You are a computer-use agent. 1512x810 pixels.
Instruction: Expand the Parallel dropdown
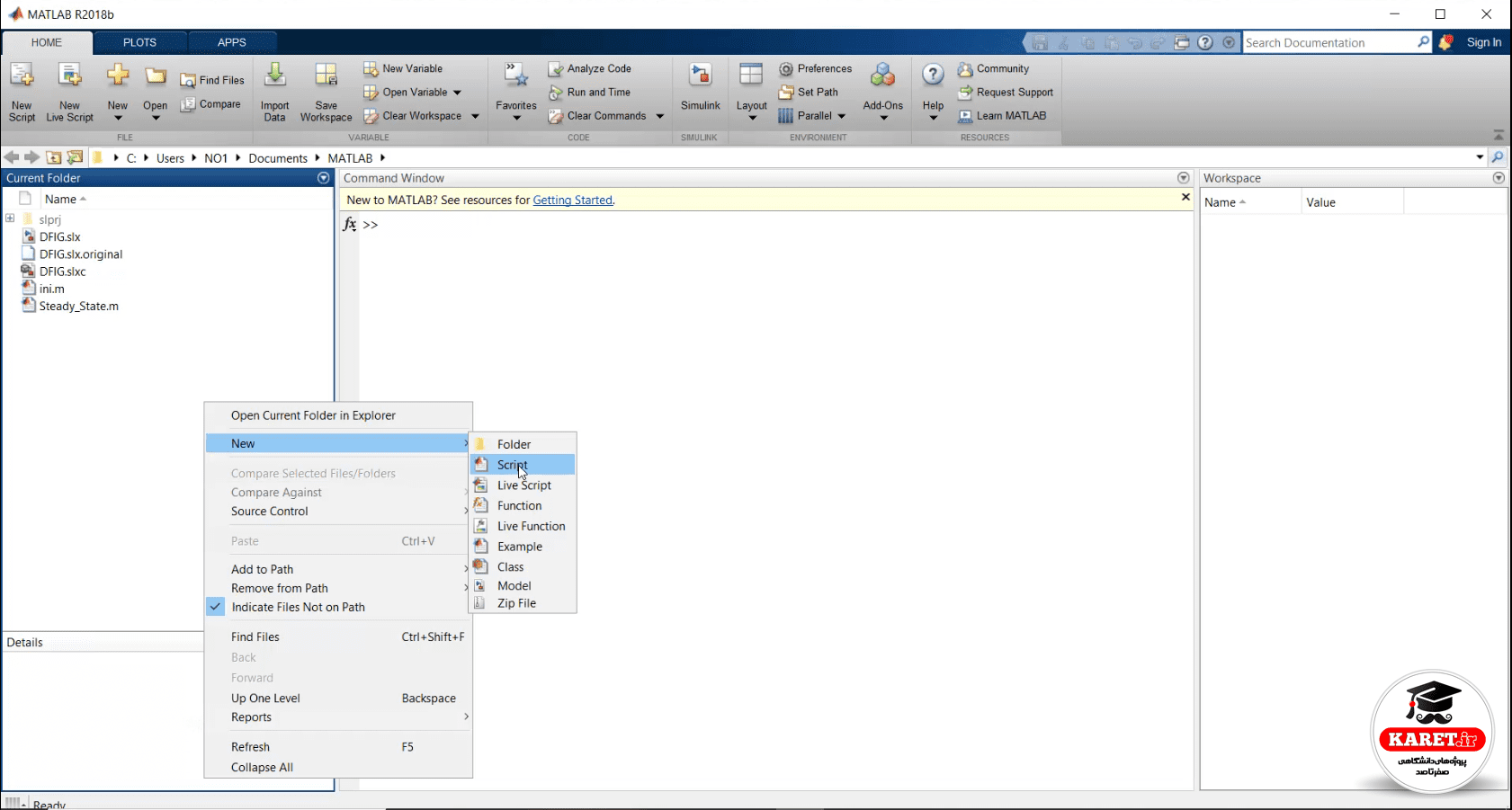pos(841,116)
